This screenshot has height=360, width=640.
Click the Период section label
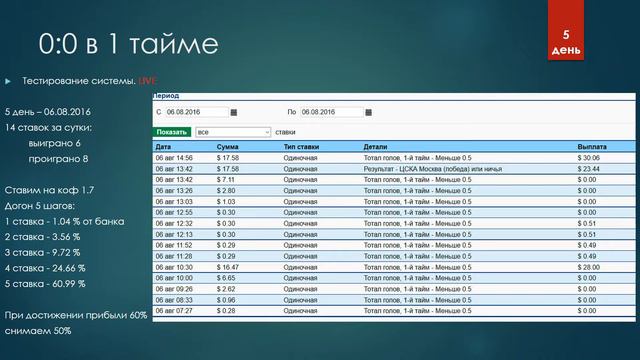166,96
